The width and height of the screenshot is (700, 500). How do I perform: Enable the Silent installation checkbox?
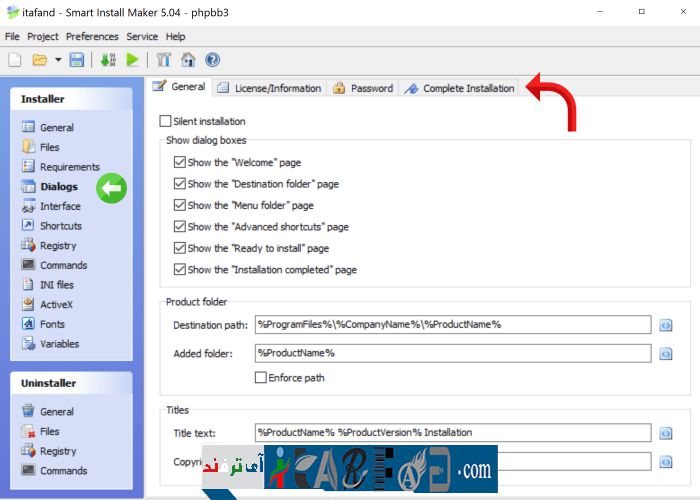point(166,121)
